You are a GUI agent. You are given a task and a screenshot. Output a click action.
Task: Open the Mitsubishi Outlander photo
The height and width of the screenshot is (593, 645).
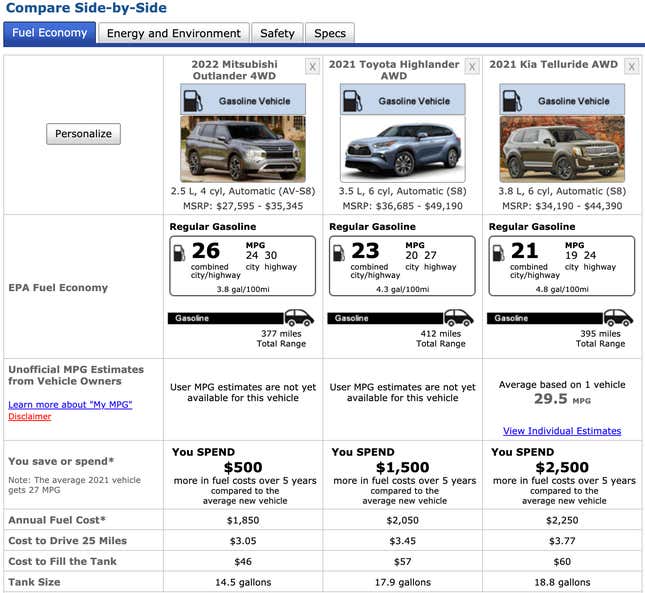243,149
